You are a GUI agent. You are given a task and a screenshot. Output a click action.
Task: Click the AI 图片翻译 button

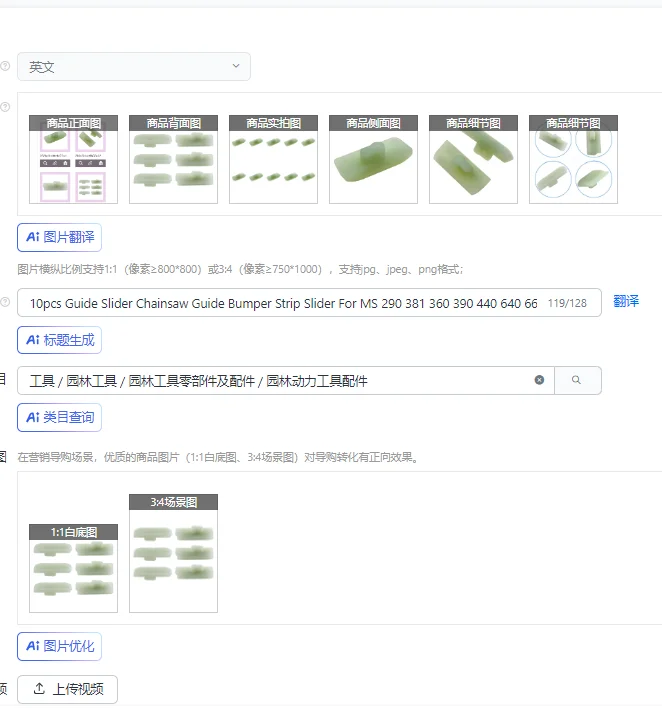tap(59, 237)
